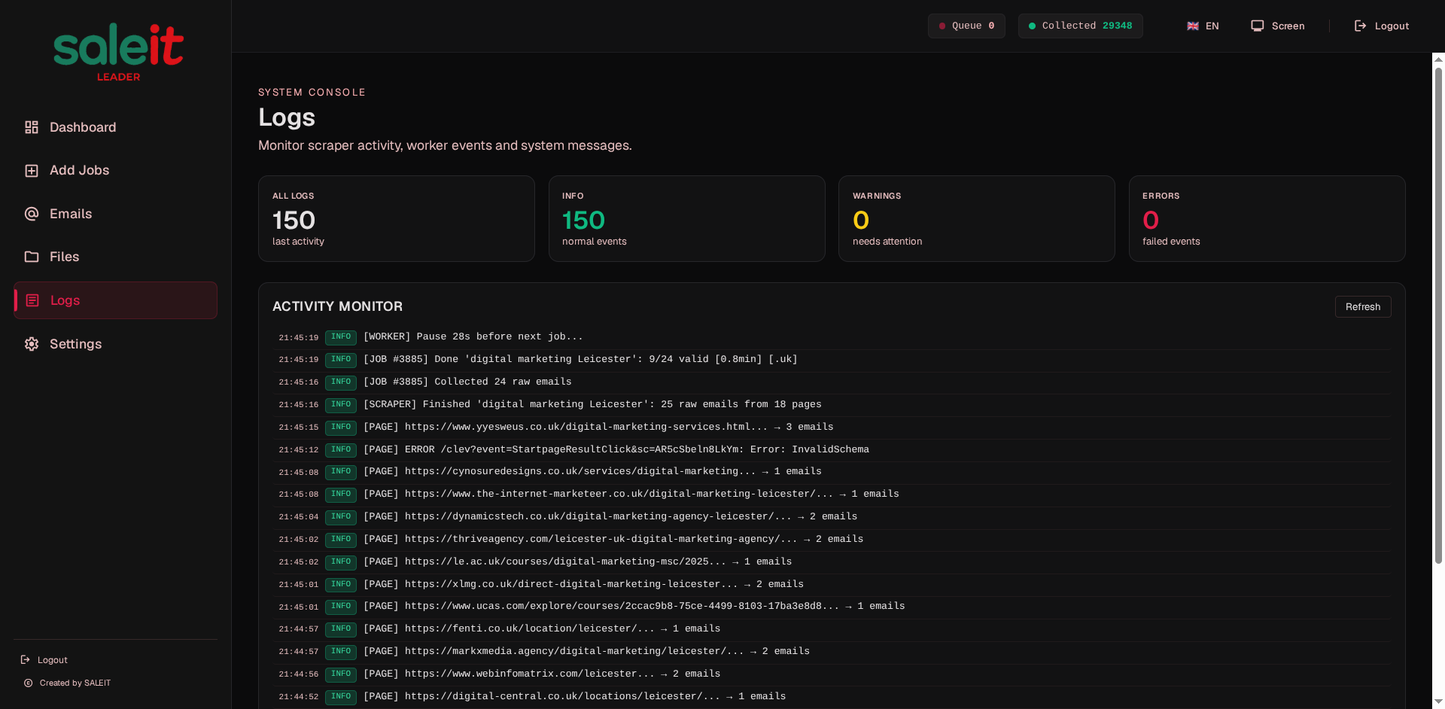Click the 21:44:52 timestamp

click(x=298, y=697)
